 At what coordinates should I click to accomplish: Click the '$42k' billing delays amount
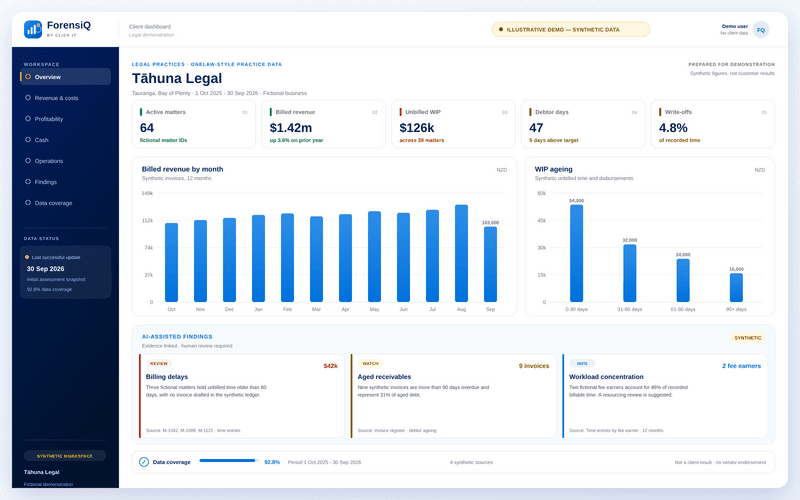click(x=330, y=366)
